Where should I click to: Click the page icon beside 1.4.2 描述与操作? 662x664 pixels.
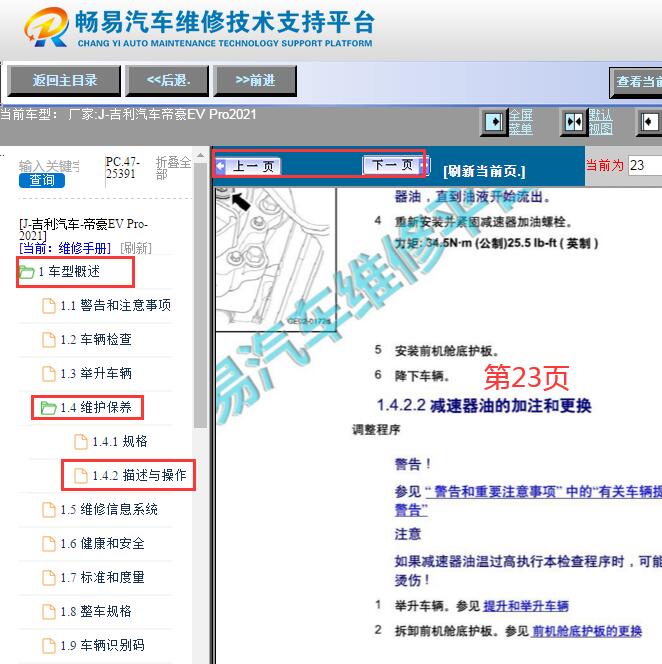click(x=81, y=476)
